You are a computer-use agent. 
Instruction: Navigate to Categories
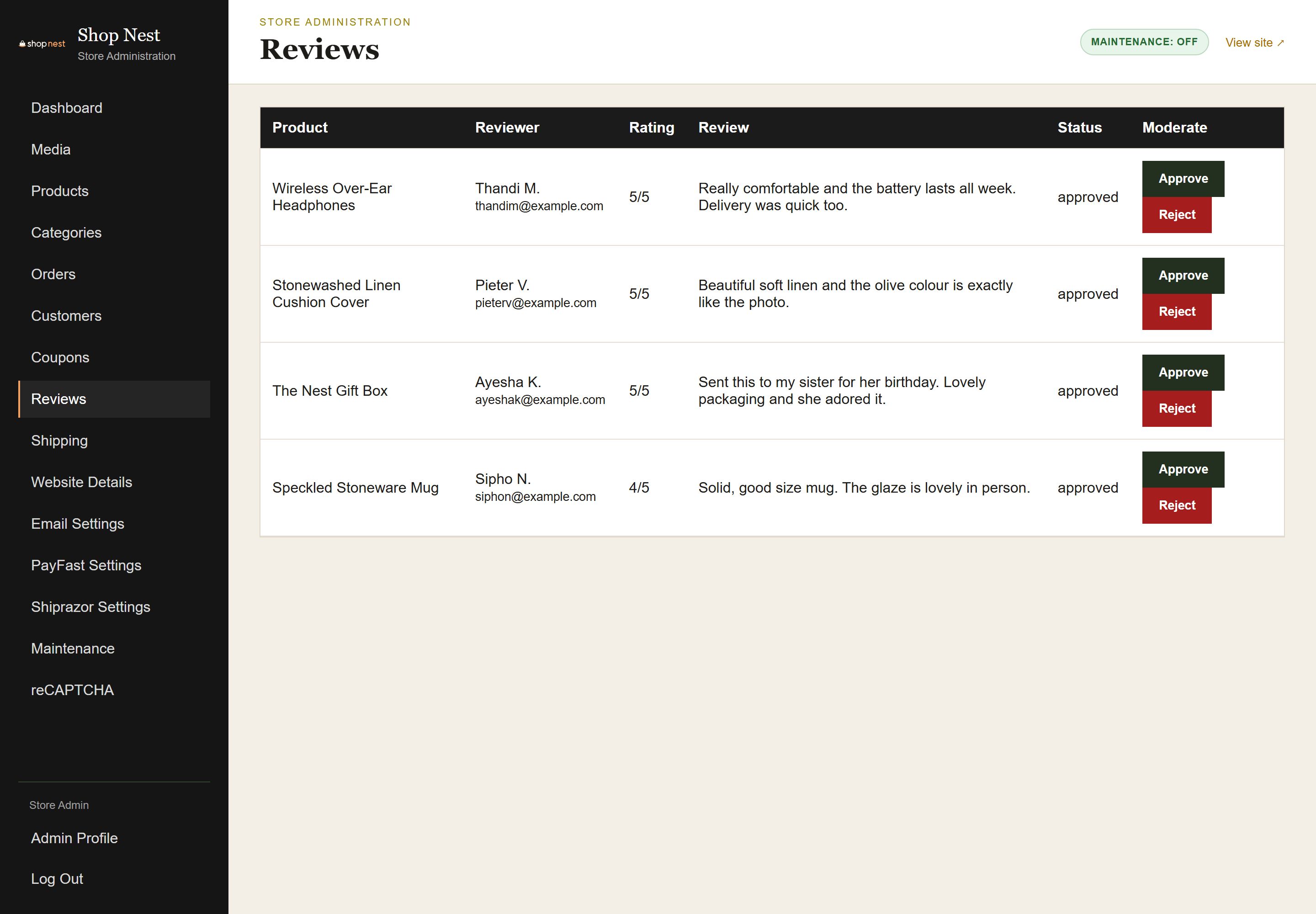(114, 233)
